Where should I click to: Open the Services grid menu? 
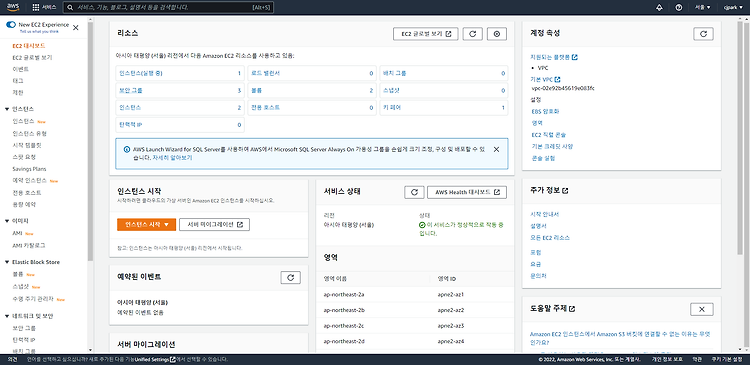pyautogui.click(x=44, y=8)
